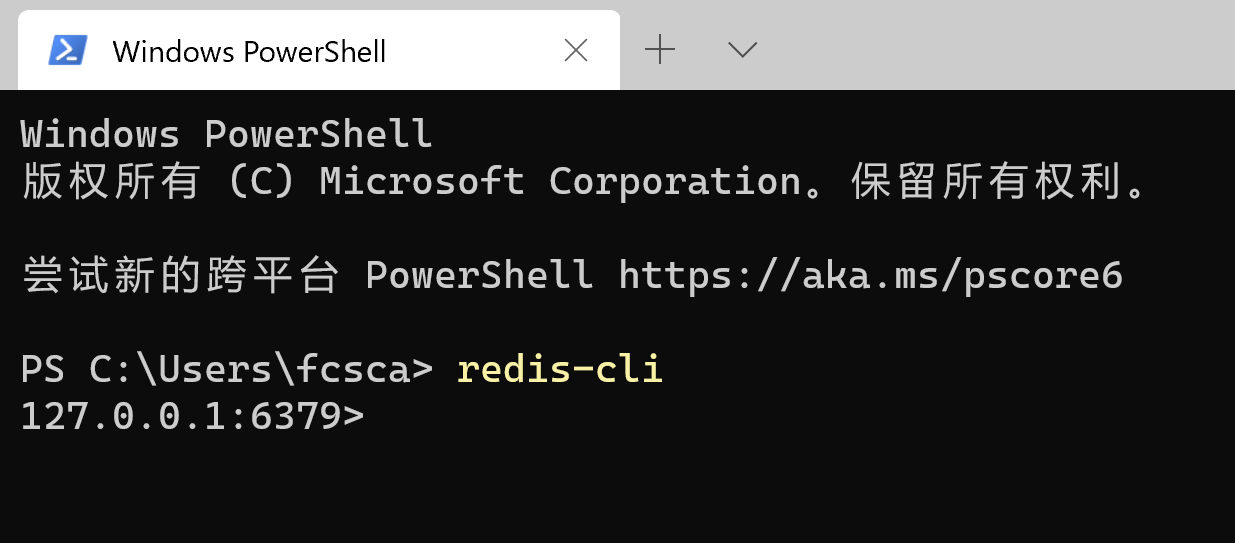
Task: Close the Windows PowerShell tab
Action: (576, 51)
